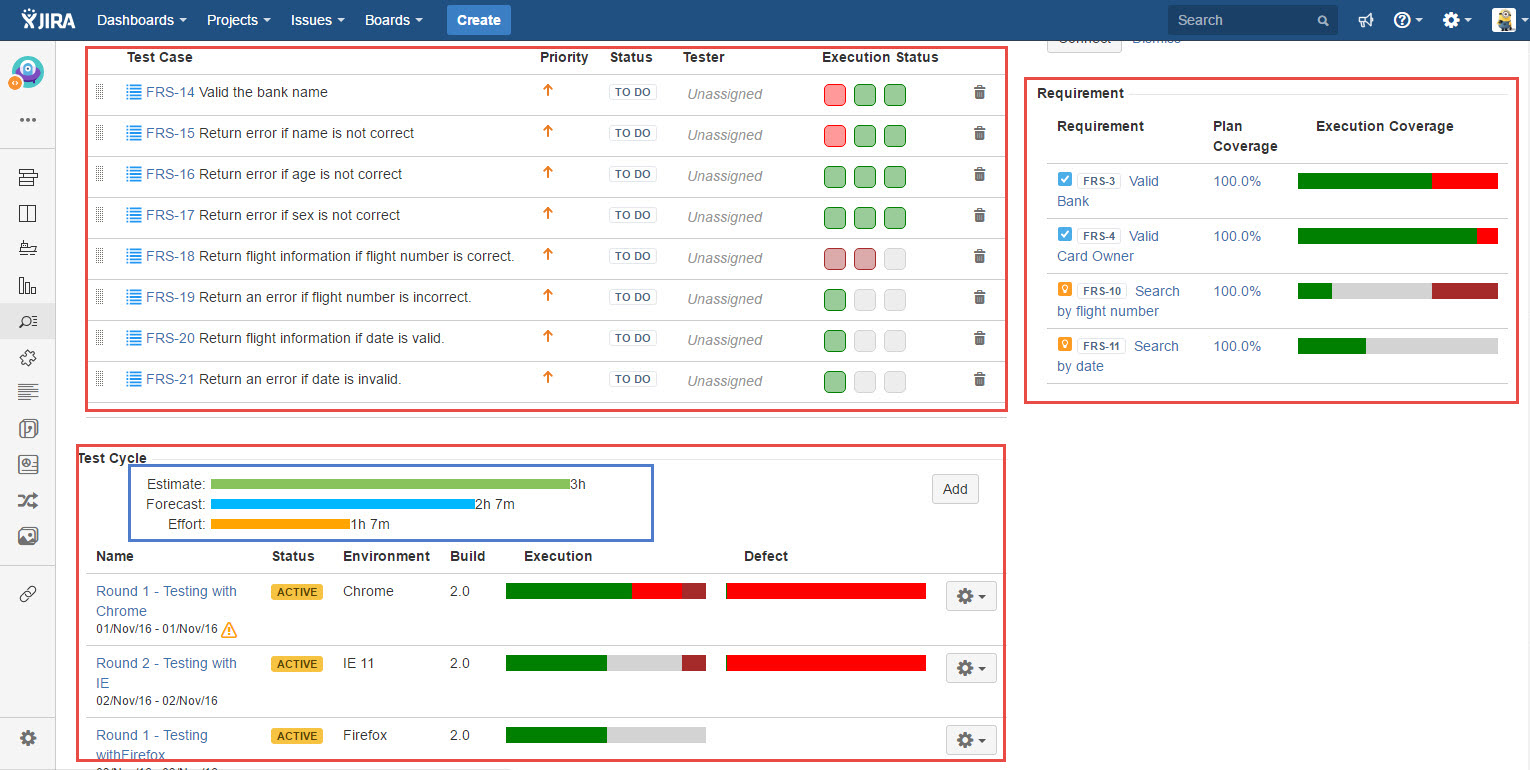Click into the Search field
1530x770 pixels.
click(x=1243, y=20)
